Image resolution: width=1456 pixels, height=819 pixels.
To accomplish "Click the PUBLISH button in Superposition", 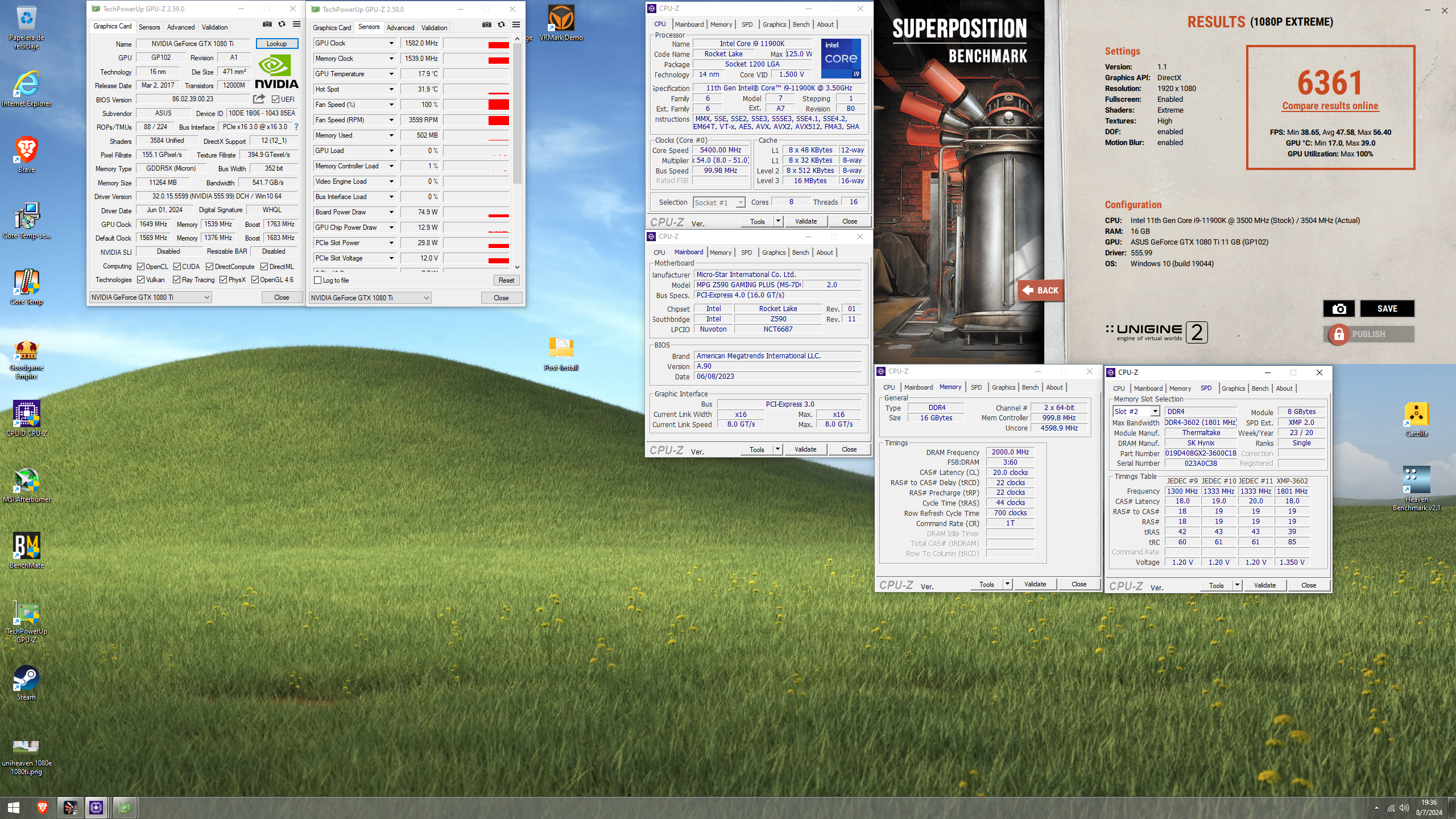I will [1368, 334].
